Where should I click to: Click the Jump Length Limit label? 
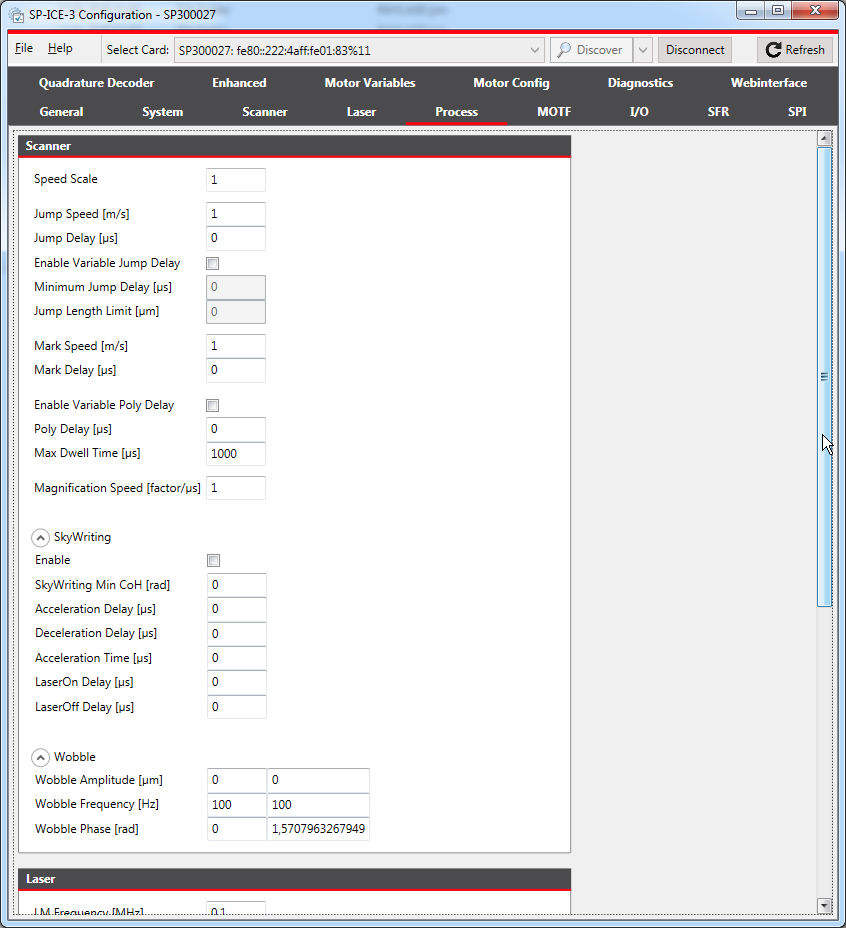[96, 311]
